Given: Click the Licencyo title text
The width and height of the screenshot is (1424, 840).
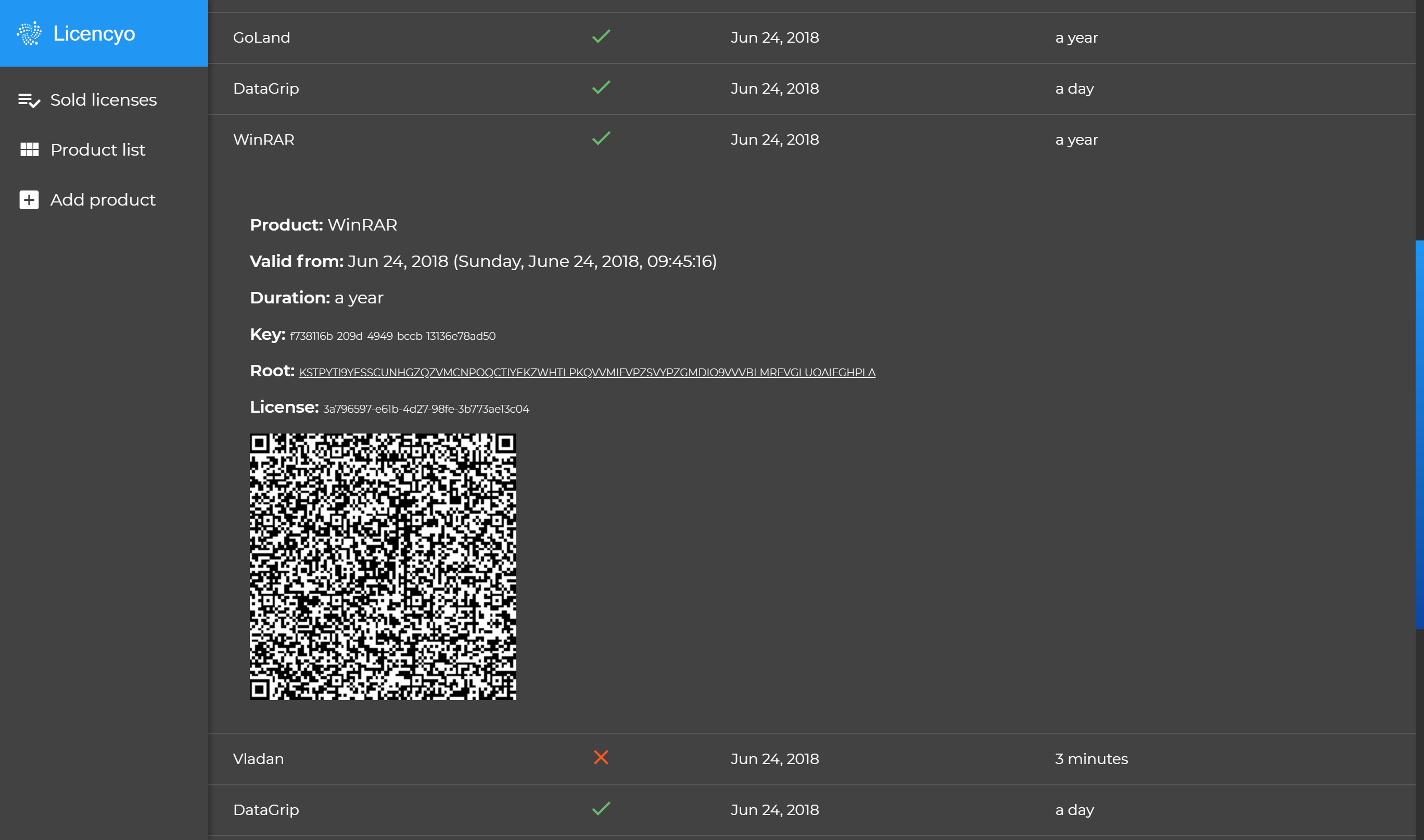Looking at the screenshot, I should pos(94,33).
